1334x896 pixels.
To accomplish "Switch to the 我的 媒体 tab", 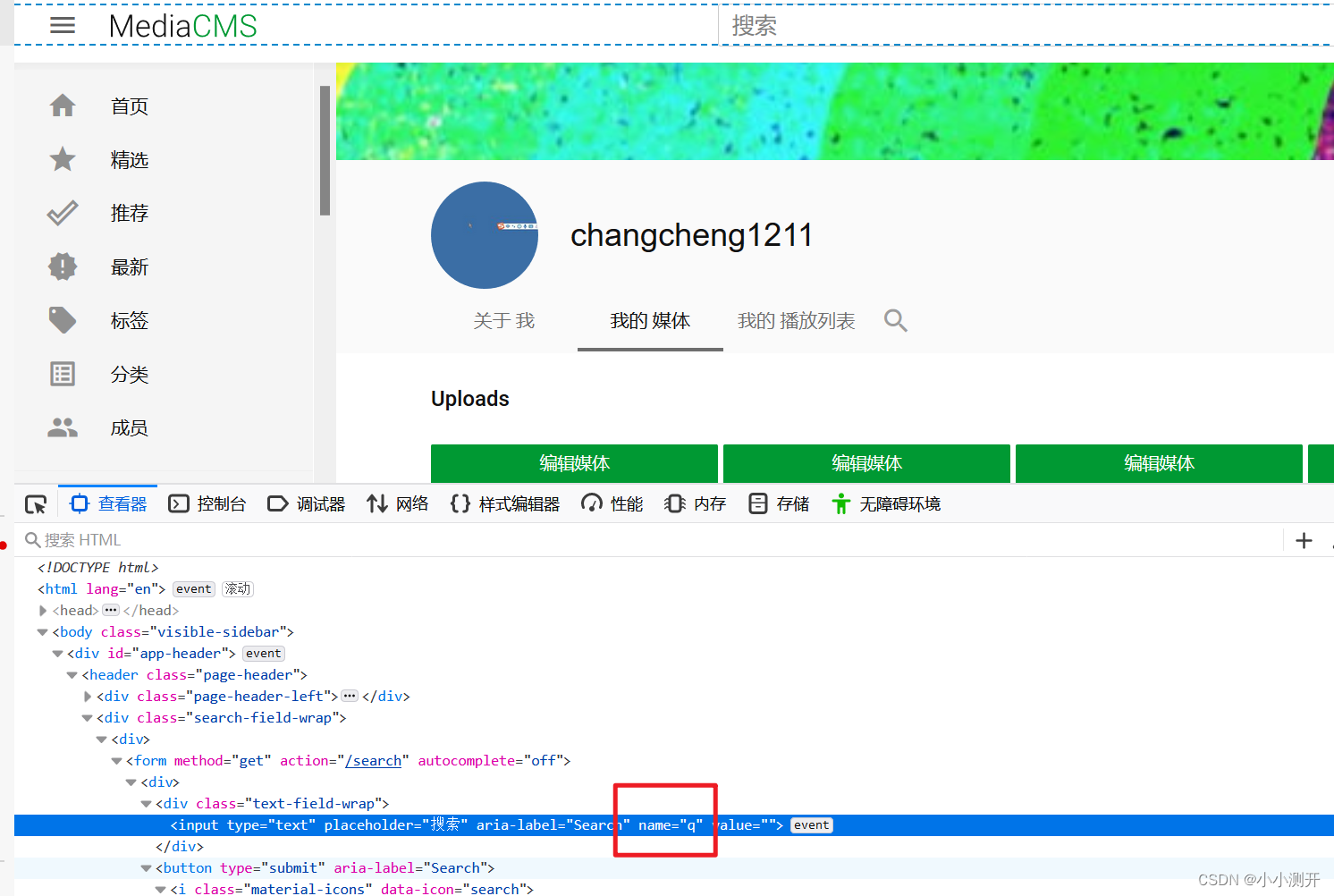I will (650, 321).
